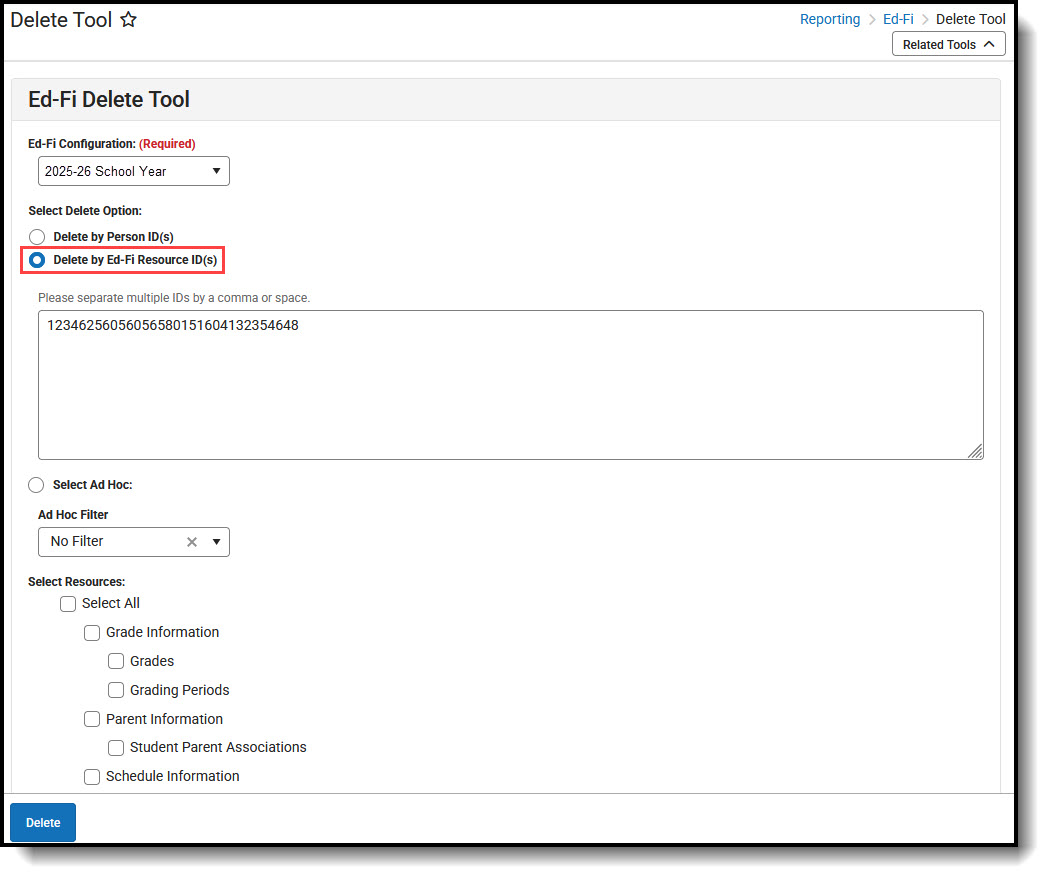Screen dimensions: 1052x881
Task: Select the Delete by Person ID(s) option
Action: pyautogui.click(x=37, y=236)
